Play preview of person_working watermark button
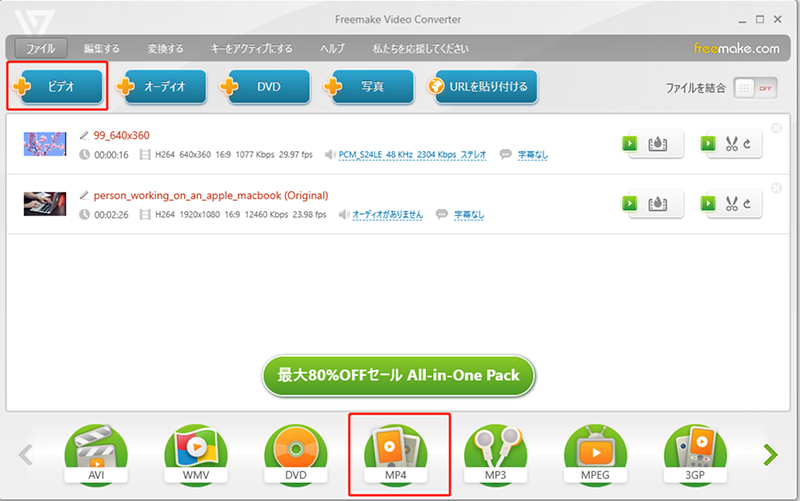This screenshot has width=800, height=501. tap(630, 204)
